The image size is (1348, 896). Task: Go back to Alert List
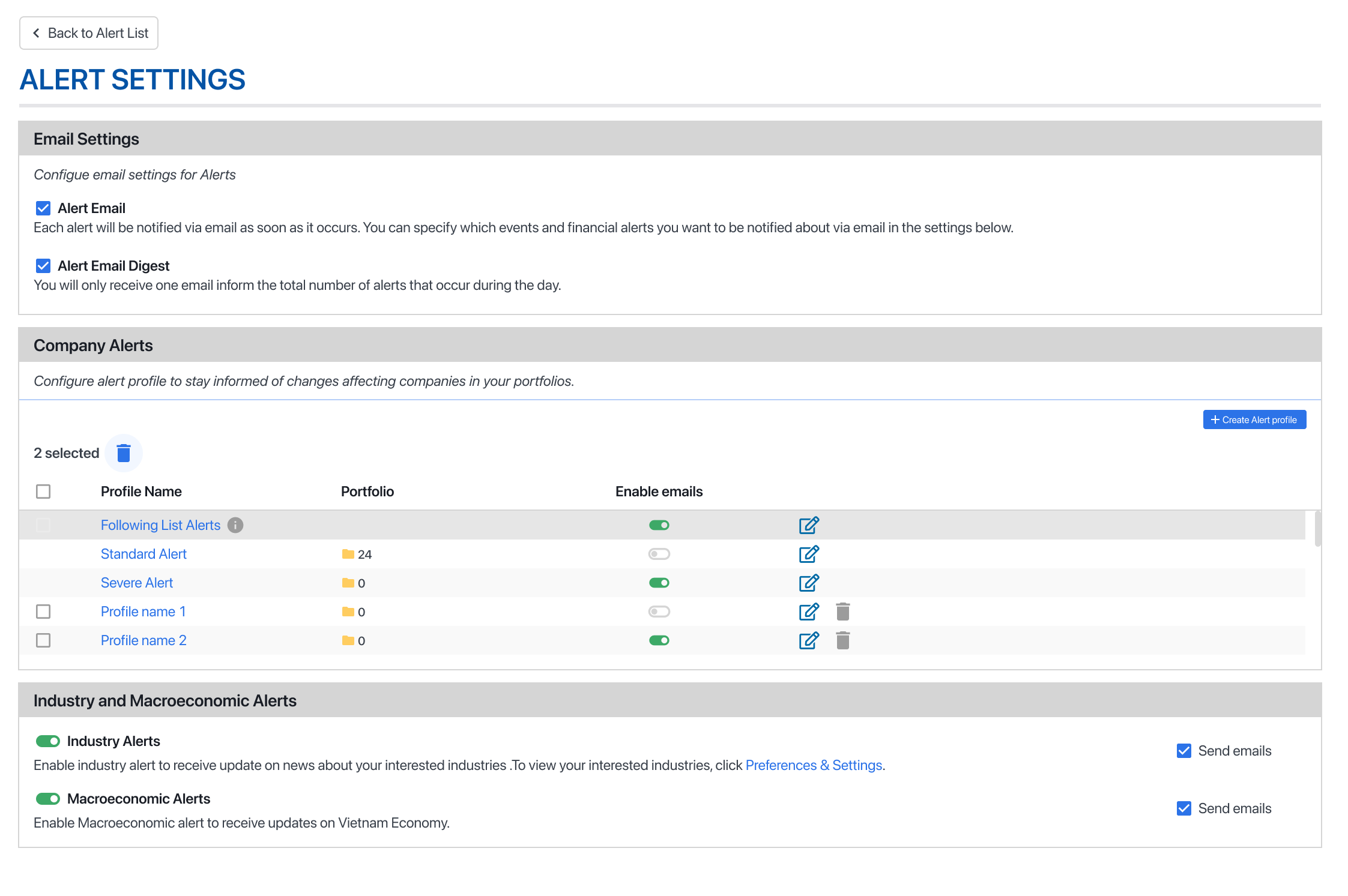pos(89,33)
